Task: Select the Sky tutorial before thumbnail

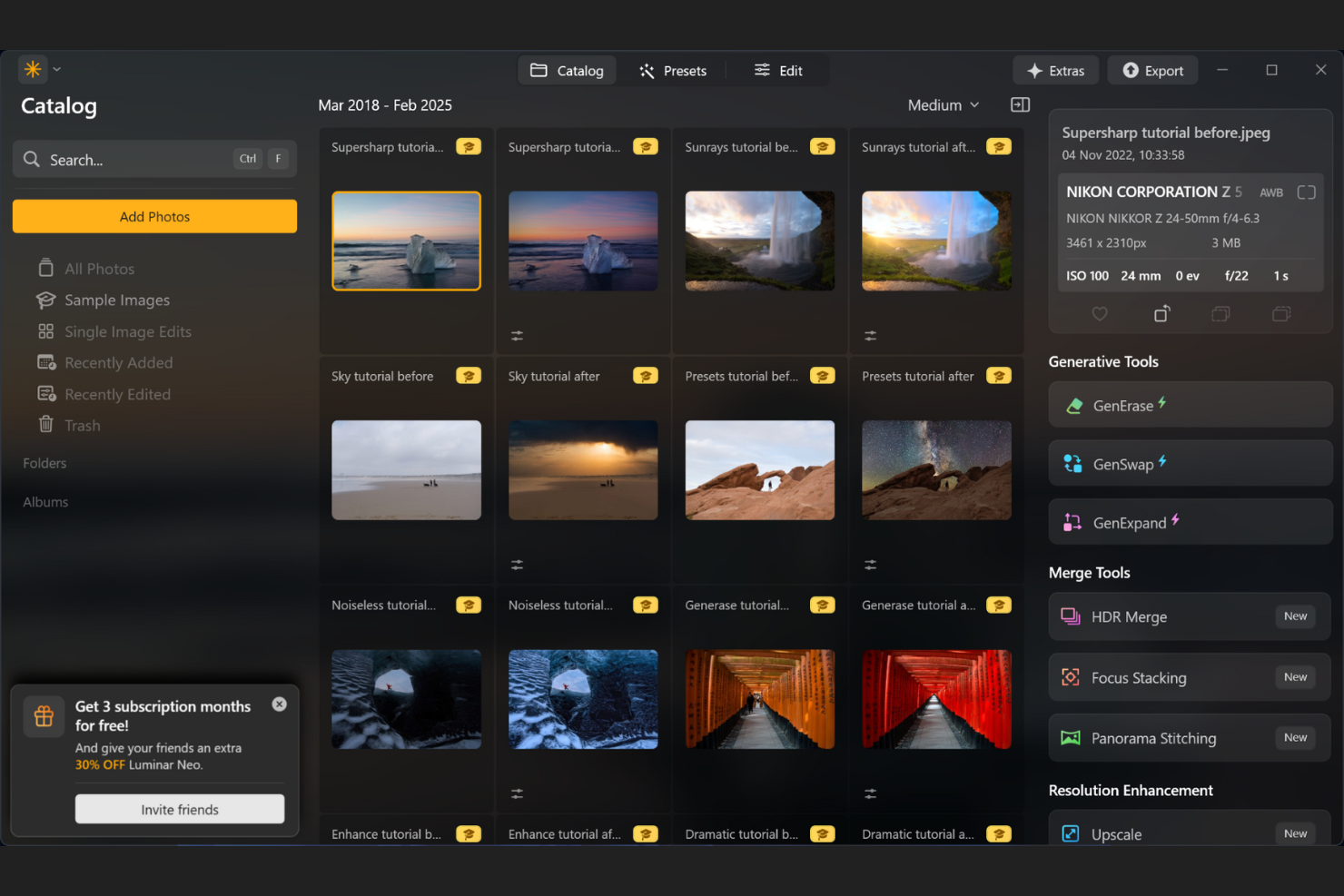Action: click(x=406, y=470)
